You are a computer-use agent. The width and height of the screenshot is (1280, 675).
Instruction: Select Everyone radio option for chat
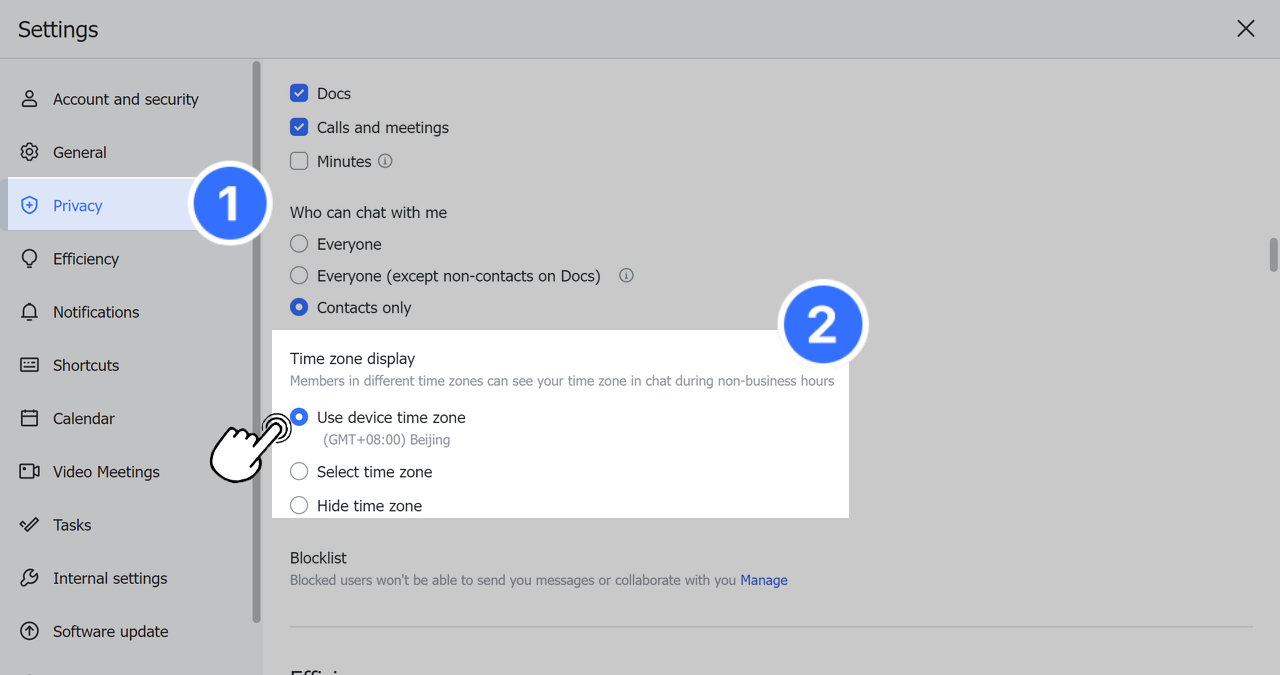[299, 244]
